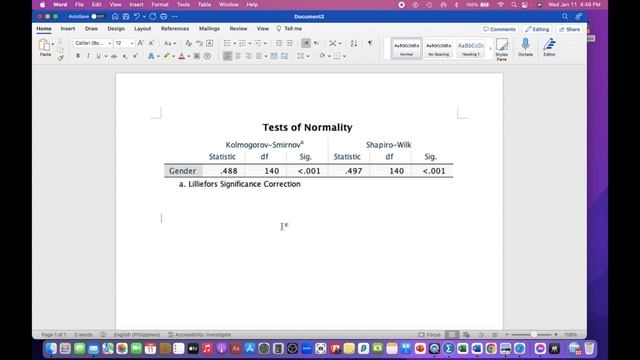Apply Underline formatting
Screen dimensions: 640x360
[98, 56]
